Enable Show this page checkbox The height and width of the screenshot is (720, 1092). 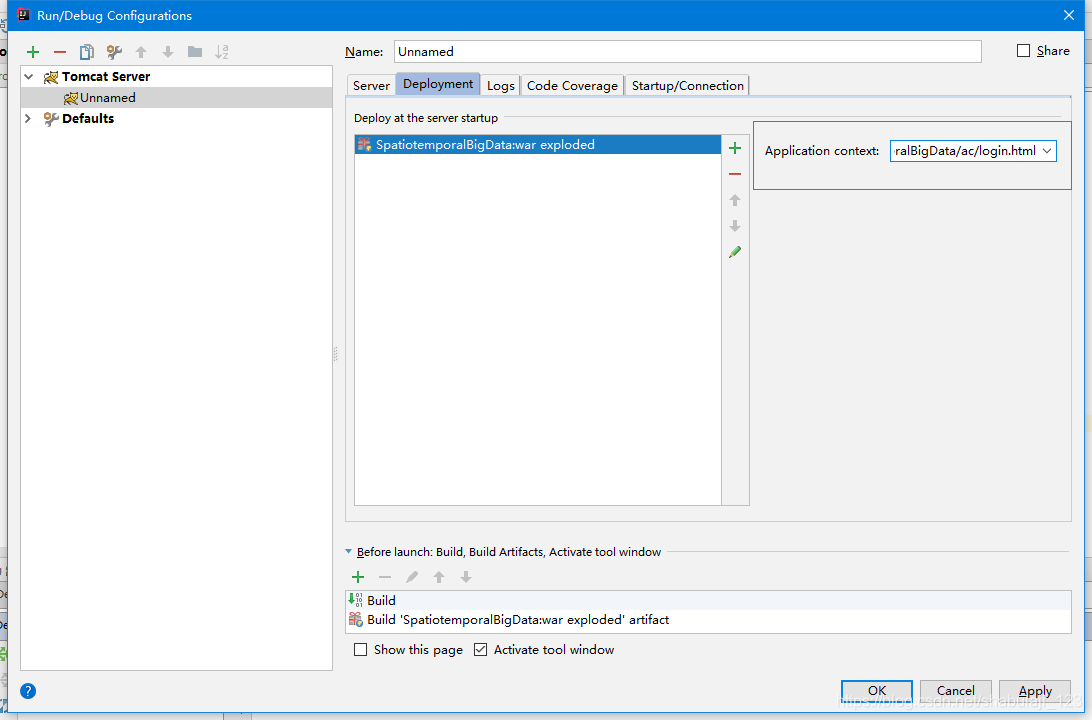click(360, 650)
